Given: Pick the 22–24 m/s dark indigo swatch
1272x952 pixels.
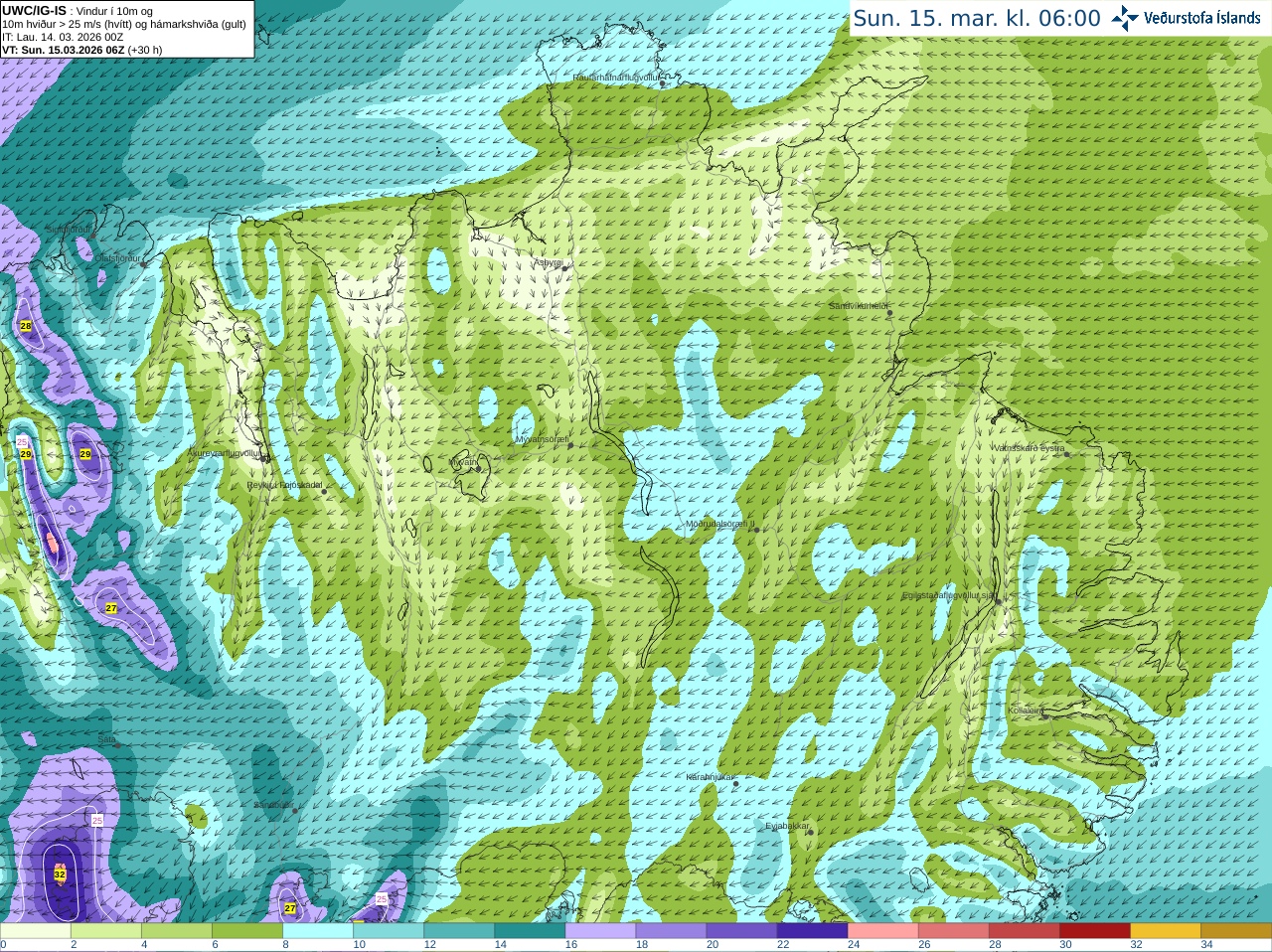Looking at the screenshot, I should (x=812, y=931).
